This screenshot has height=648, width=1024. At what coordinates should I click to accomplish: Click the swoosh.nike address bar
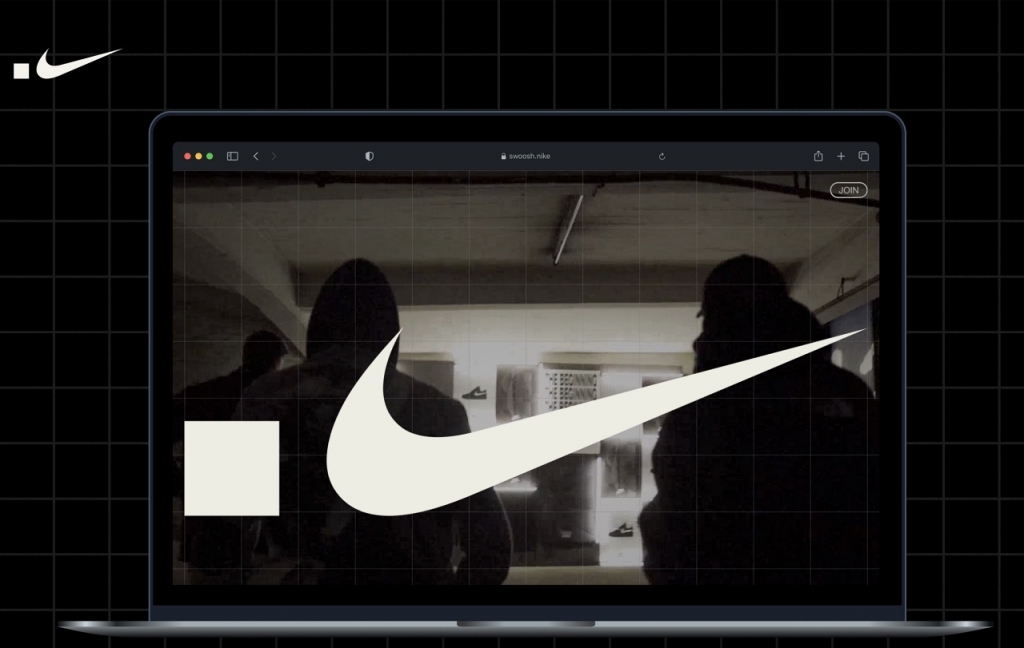click(526, 156)
